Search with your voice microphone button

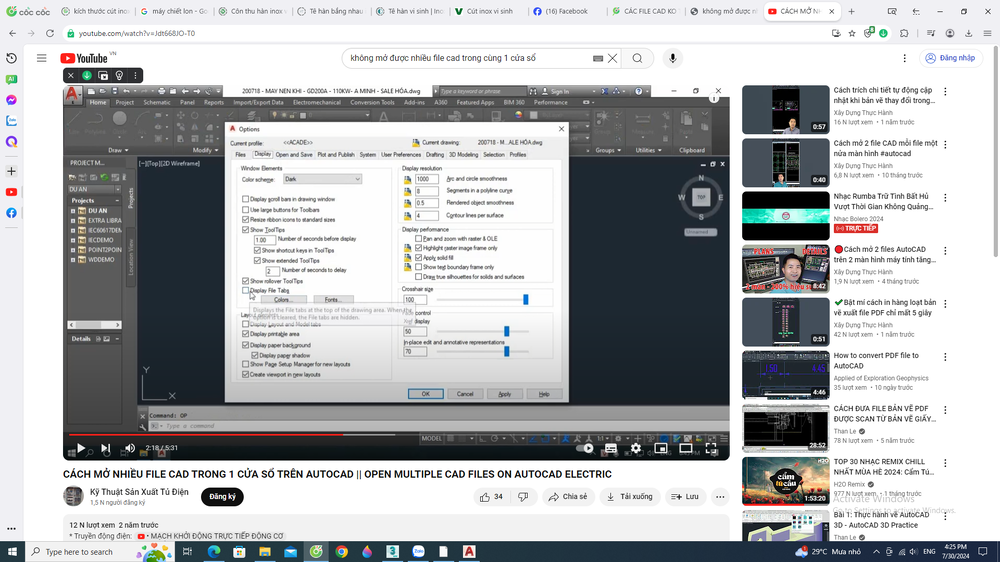point(672,58)
